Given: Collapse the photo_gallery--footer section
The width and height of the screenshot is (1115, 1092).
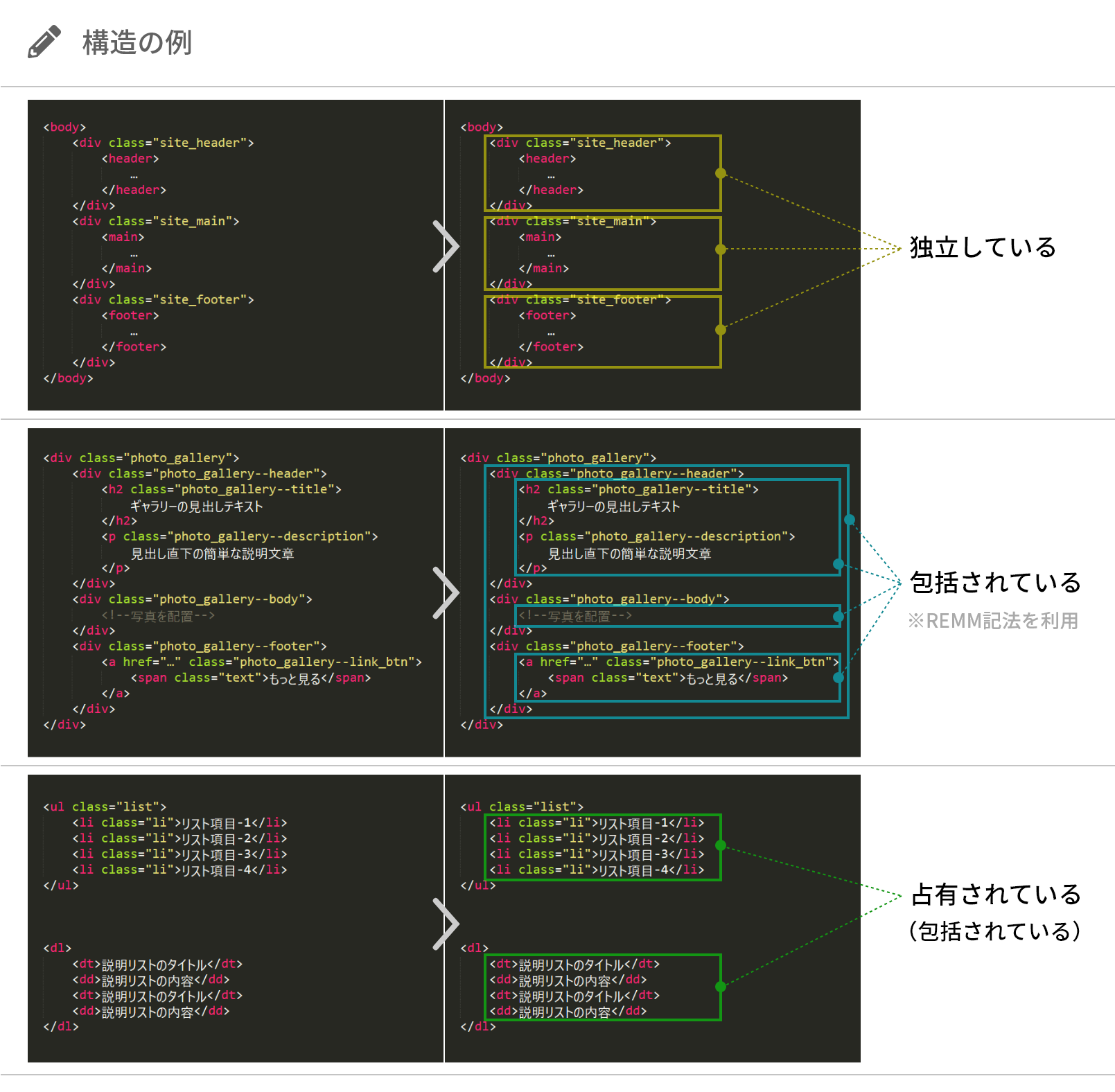Looking at the screenshot, I should pos(200,646).
